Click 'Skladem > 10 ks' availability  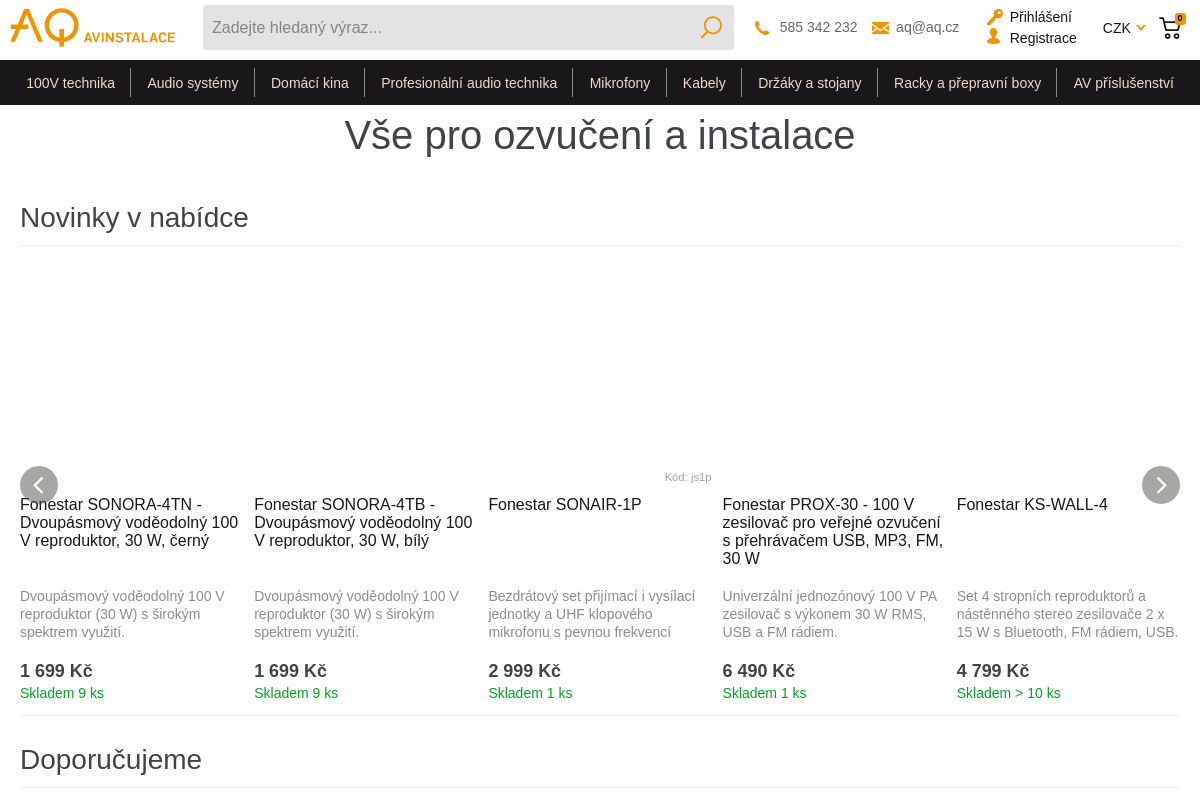tap(1008, 693)
